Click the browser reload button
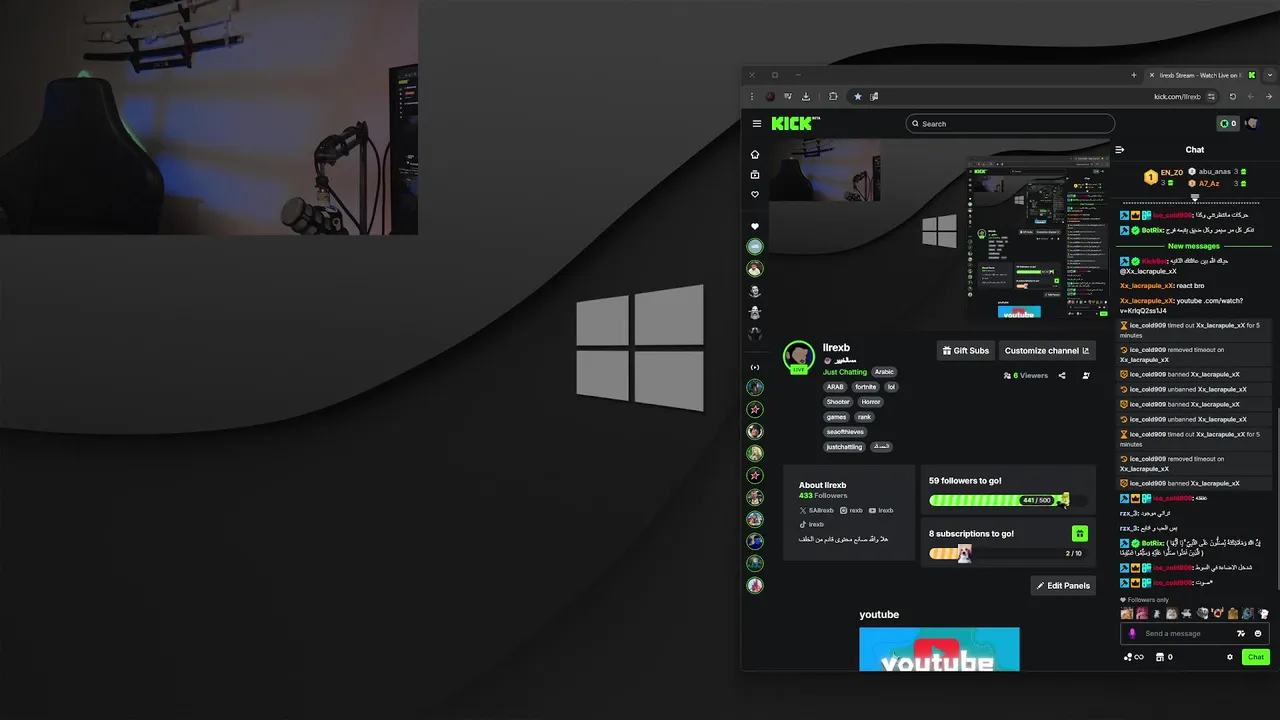 1232,97
